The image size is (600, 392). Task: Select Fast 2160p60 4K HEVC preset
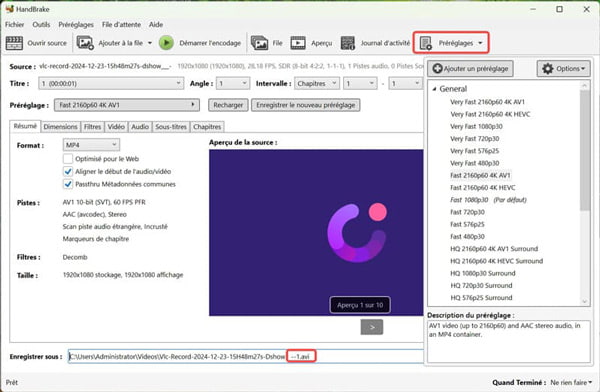483,188
